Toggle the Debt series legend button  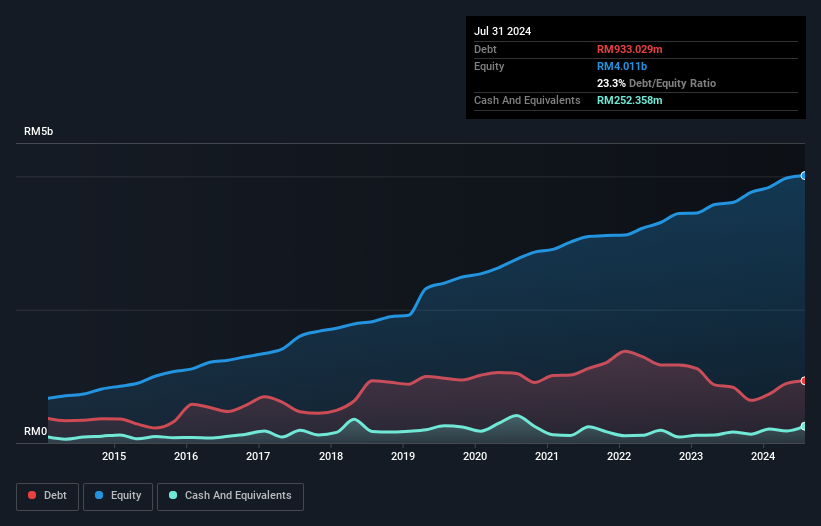(47, 496)
